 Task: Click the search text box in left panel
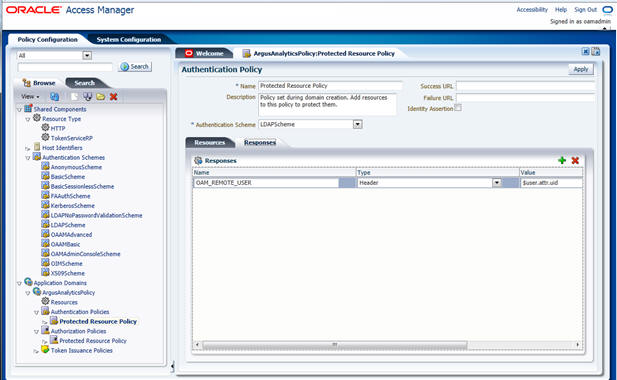(65, 67)
